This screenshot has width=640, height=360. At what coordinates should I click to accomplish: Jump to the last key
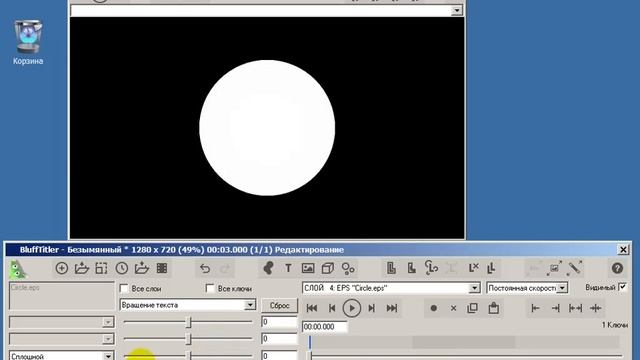(391, 308)
